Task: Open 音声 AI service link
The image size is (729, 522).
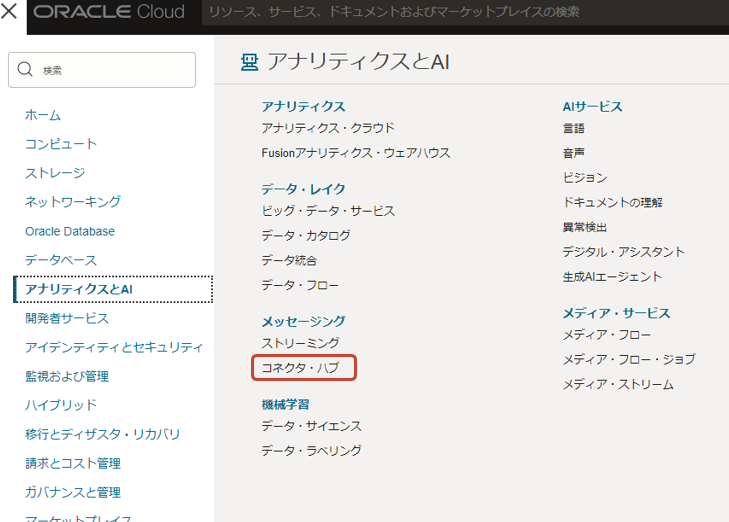Action: (574, 153)
